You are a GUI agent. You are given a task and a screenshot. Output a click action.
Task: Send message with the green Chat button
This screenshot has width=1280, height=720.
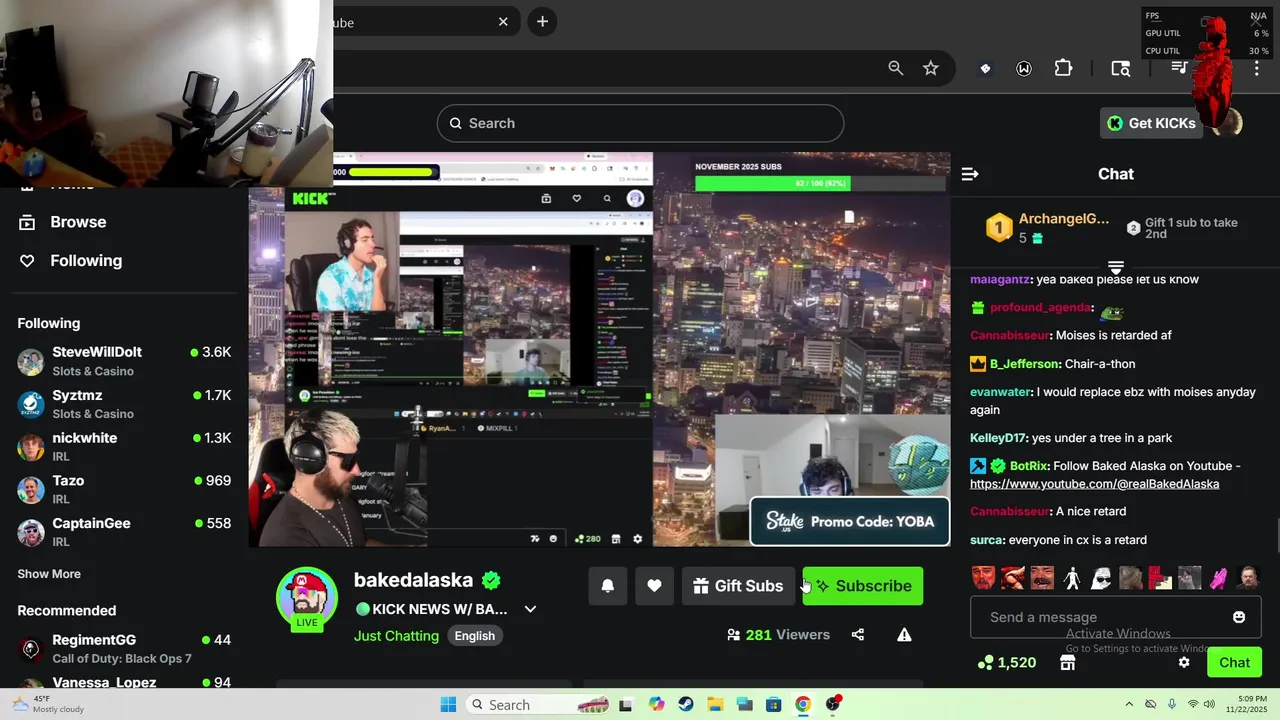point(1234,663)
